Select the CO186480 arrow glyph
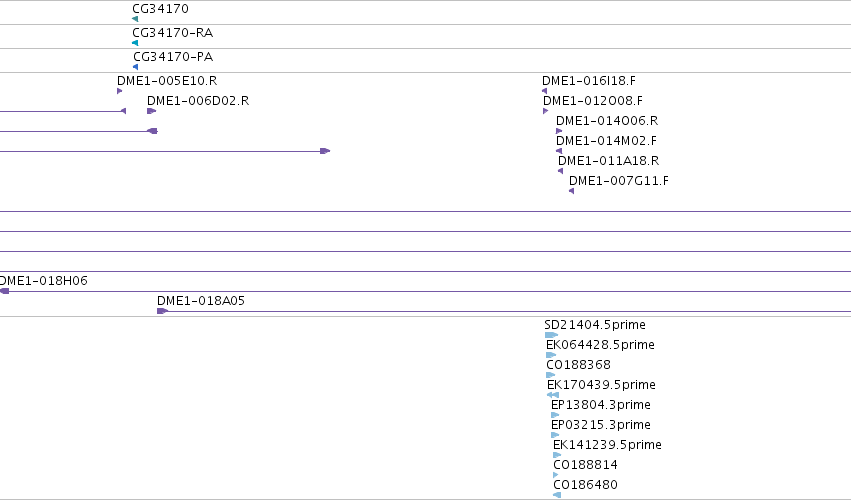 pyautogui.click(x=557, y=495)
